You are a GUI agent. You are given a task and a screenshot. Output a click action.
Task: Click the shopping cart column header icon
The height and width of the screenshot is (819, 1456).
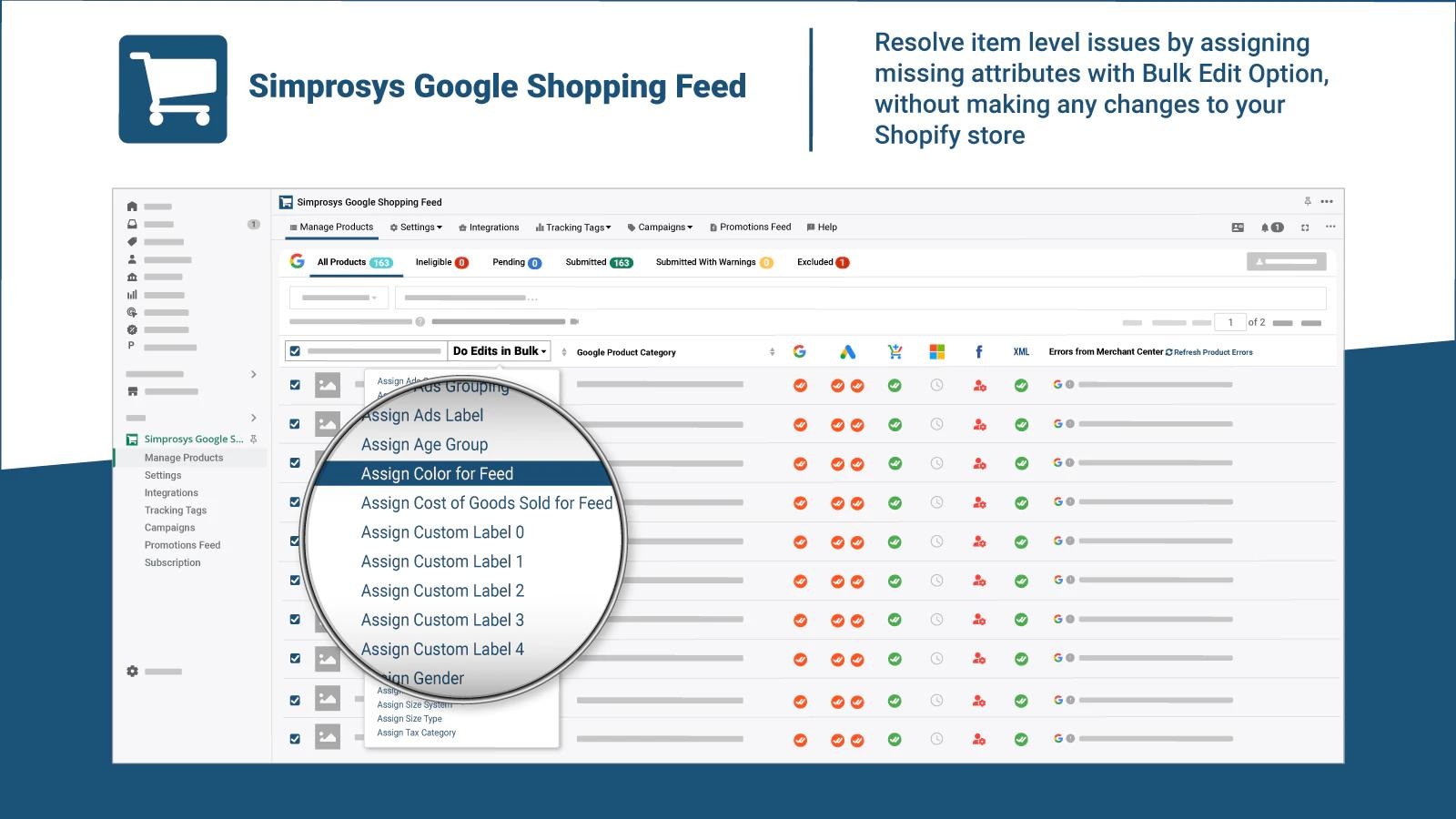(895, 352)
